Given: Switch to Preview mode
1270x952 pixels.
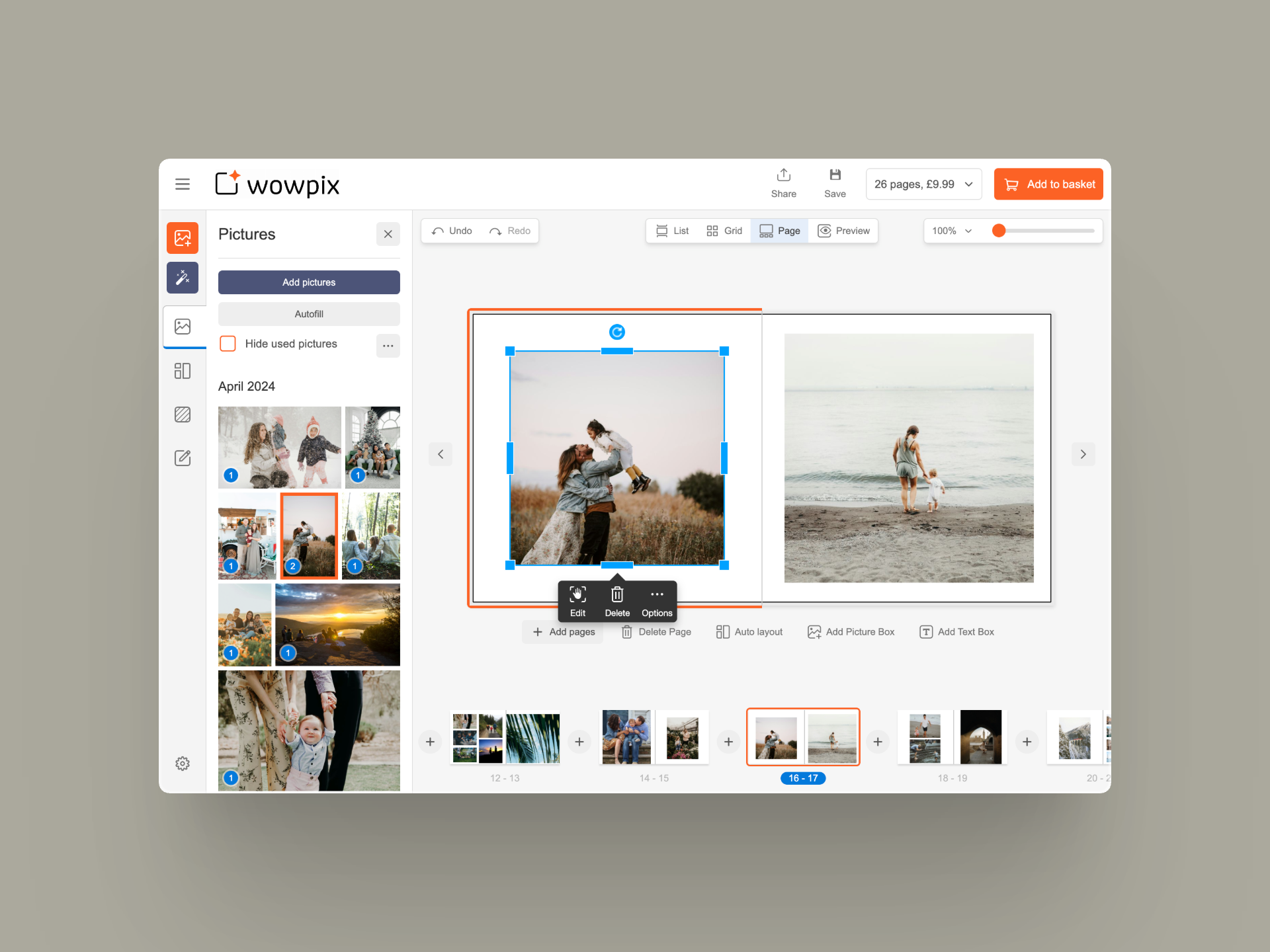Looking at the screenshot, I should (x=844, y=231).
